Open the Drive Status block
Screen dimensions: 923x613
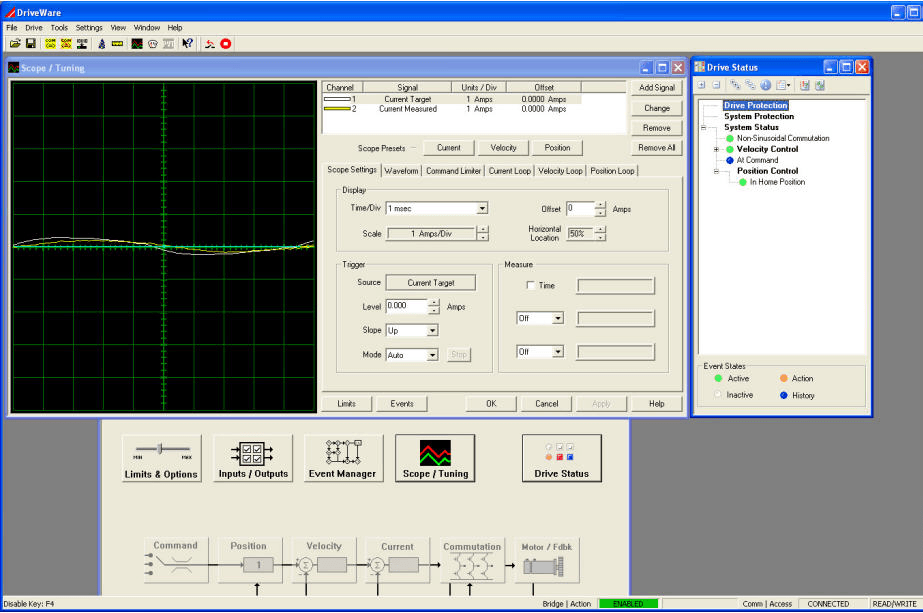[x=562, y=458]
